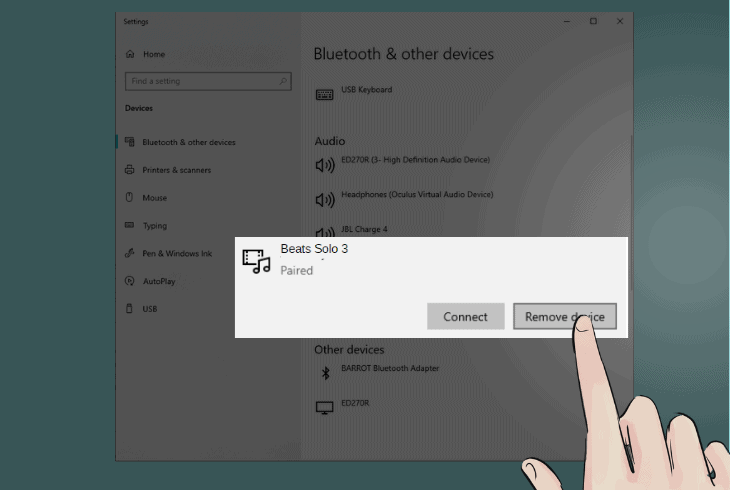The width and height of the screenshot is (730, 490).
Task: Maximize the Settings window
Action: pyautogui.click(x=593, y=21)
